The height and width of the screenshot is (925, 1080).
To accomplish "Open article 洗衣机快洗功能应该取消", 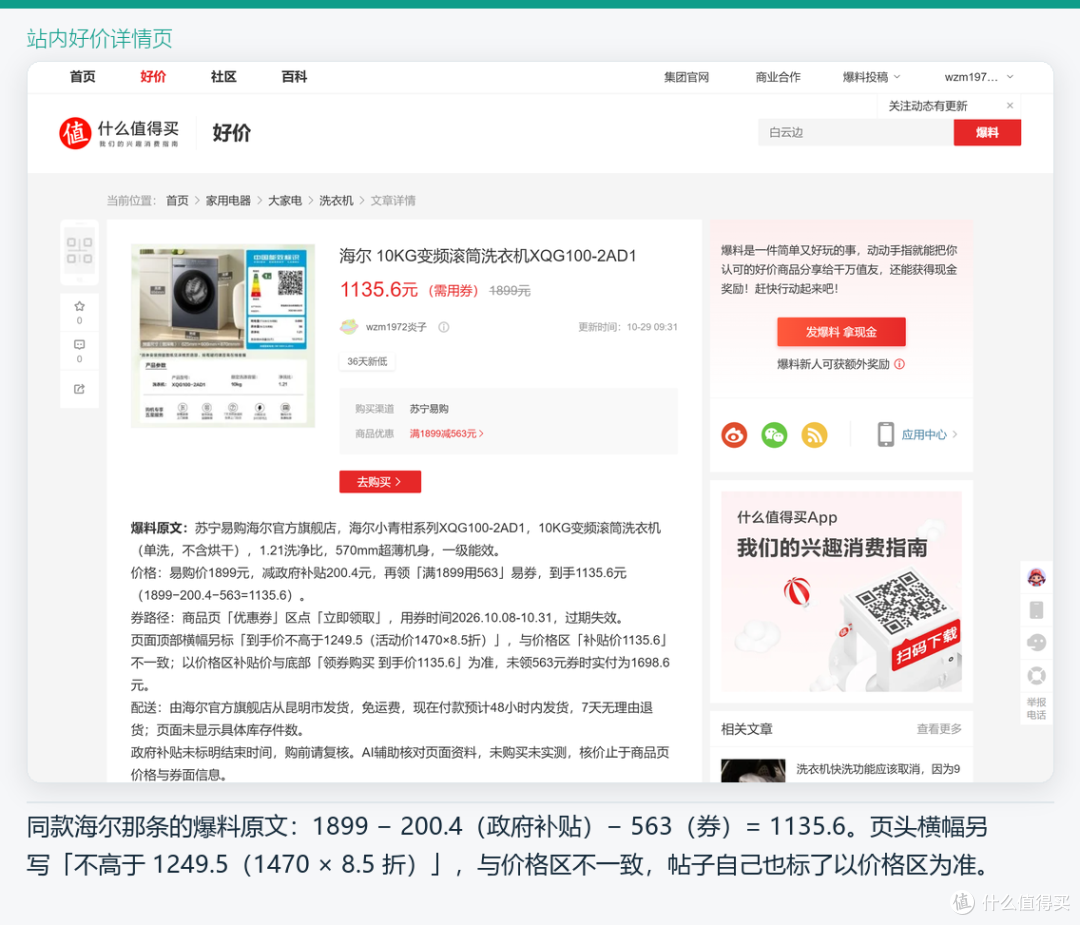I will (x=878, y=769).
